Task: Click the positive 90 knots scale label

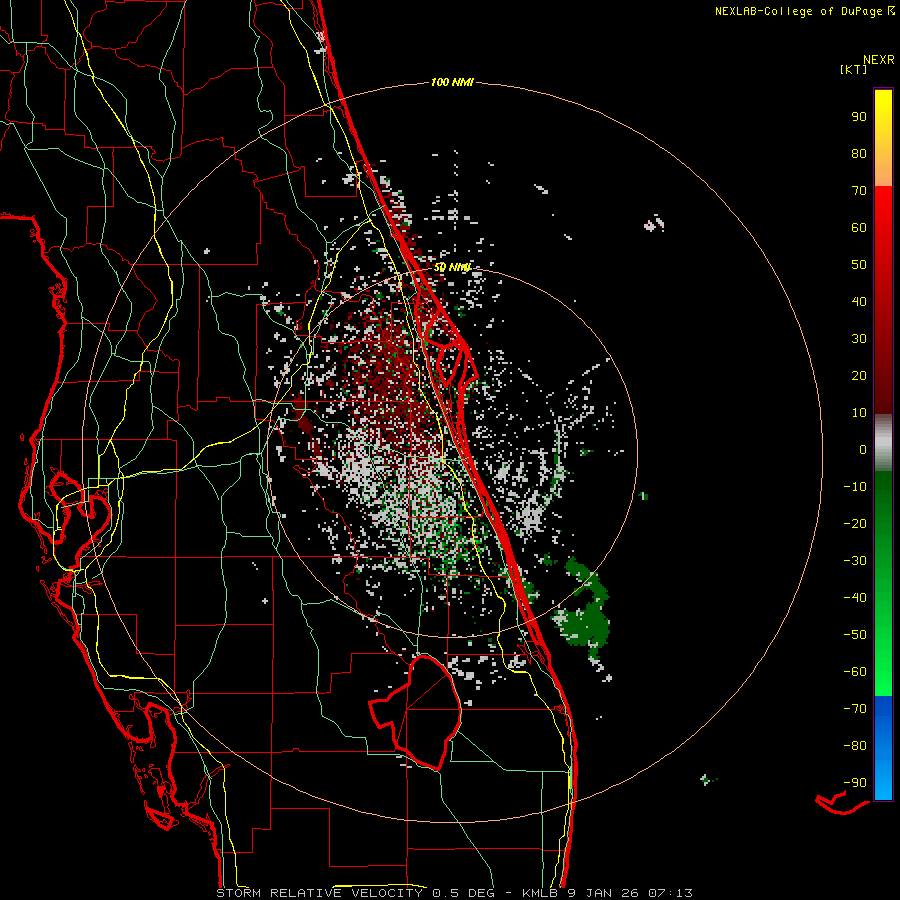Action: point(859,117)
